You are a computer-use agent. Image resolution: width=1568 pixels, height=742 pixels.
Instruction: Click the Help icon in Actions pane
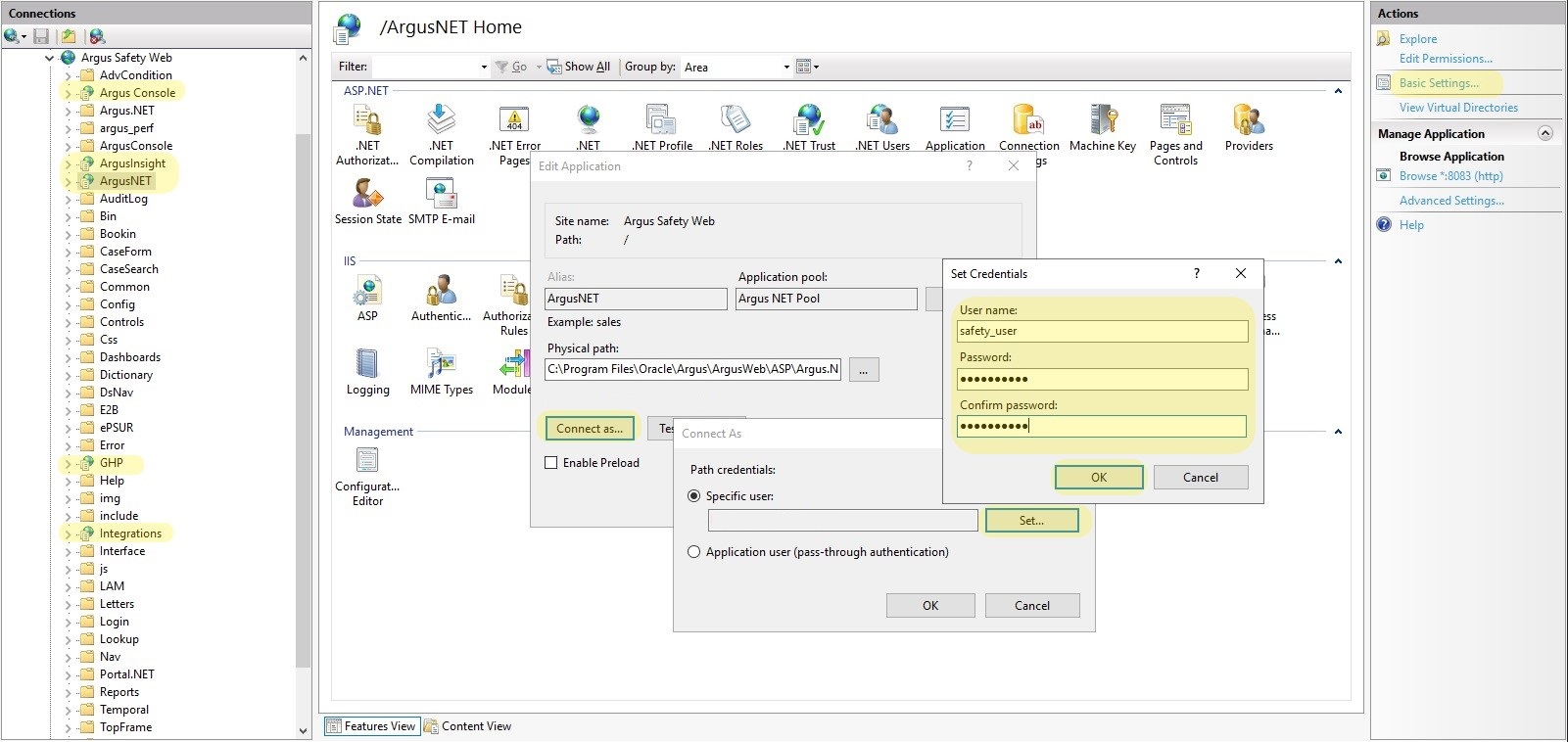click(1384, 225)
